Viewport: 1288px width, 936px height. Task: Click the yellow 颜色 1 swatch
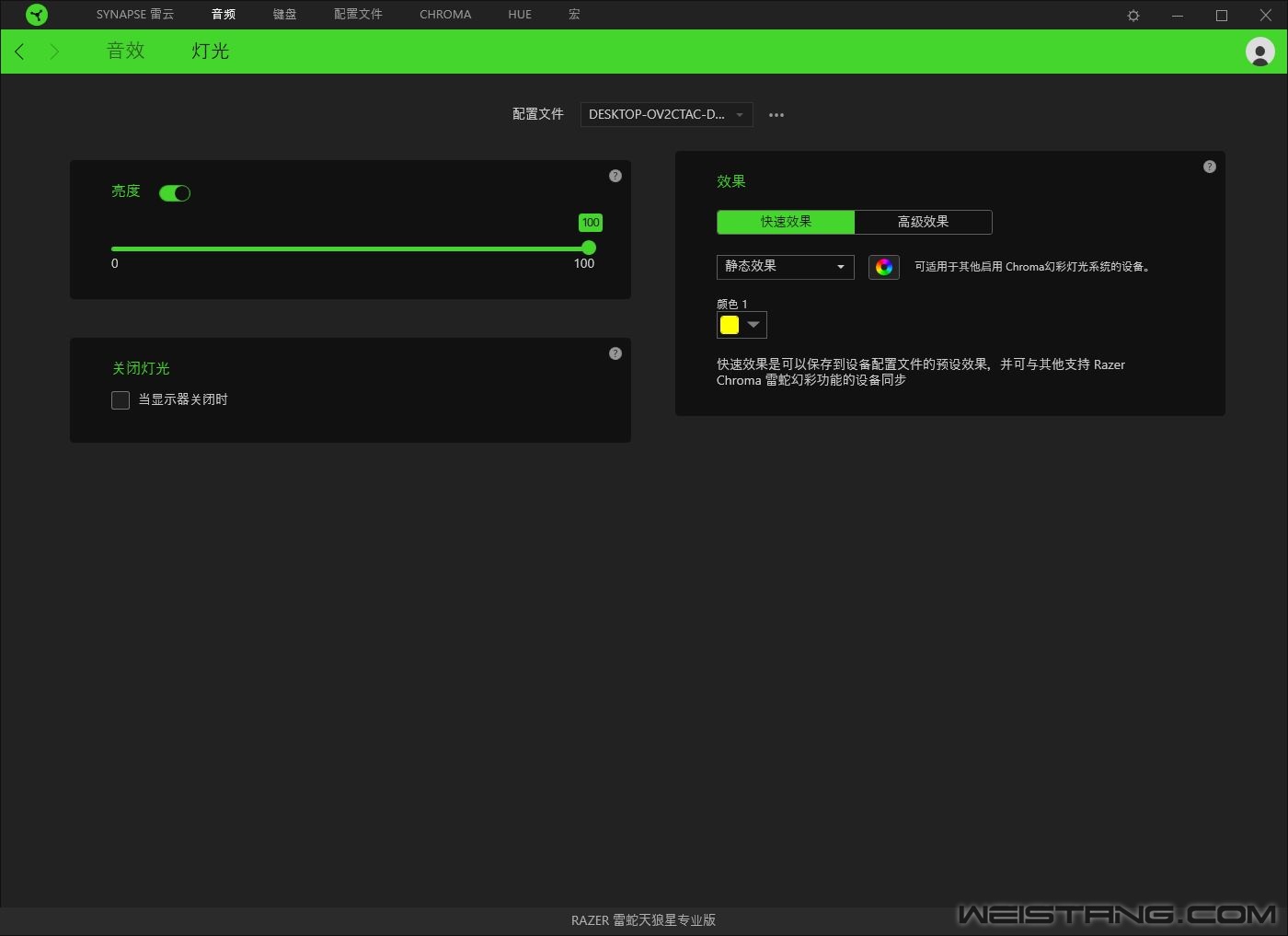coord(730,325)
